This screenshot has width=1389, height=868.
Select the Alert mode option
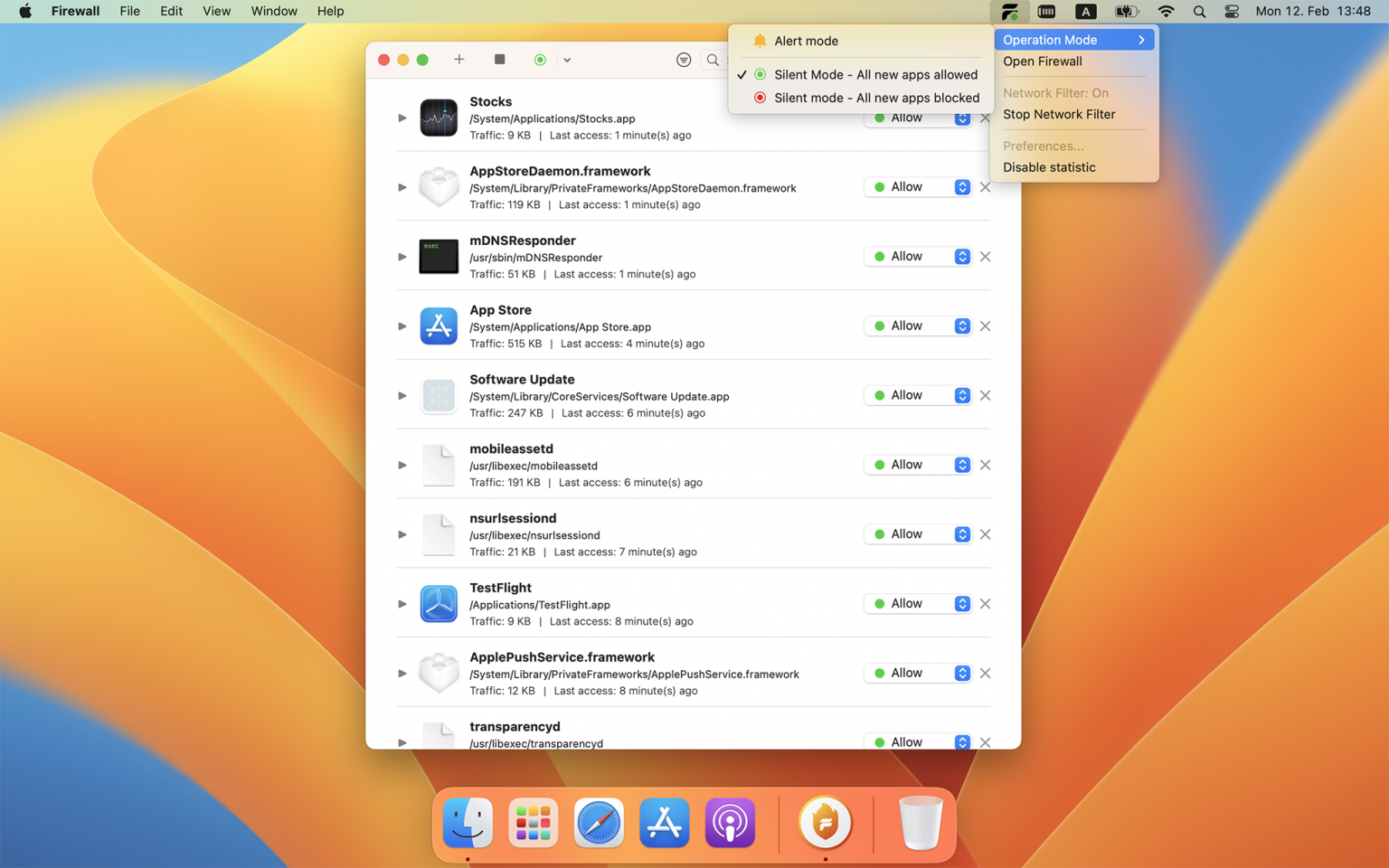coord(805,41)
